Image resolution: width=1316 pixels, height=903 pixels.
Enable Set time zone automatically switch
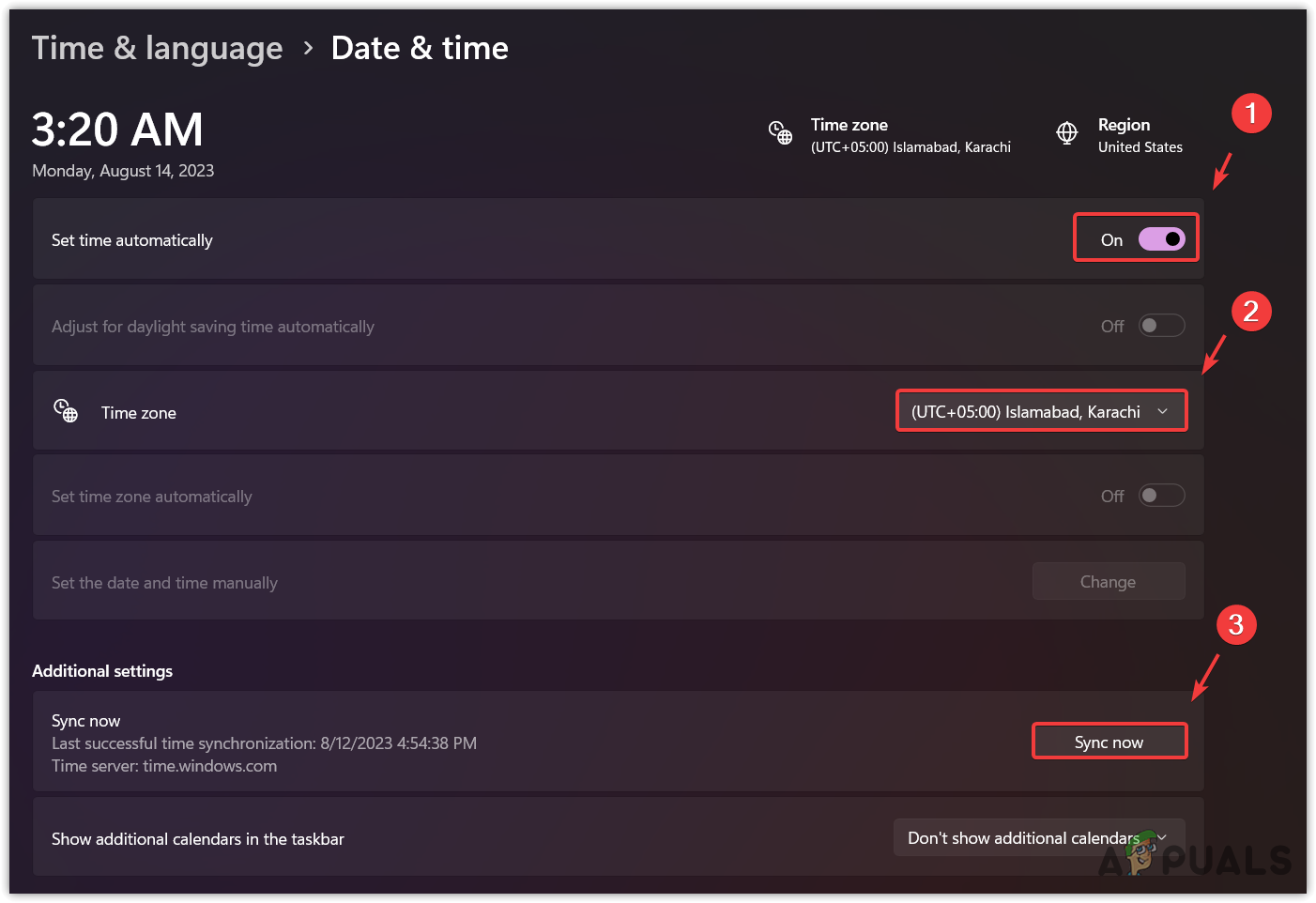point(1161,496)
